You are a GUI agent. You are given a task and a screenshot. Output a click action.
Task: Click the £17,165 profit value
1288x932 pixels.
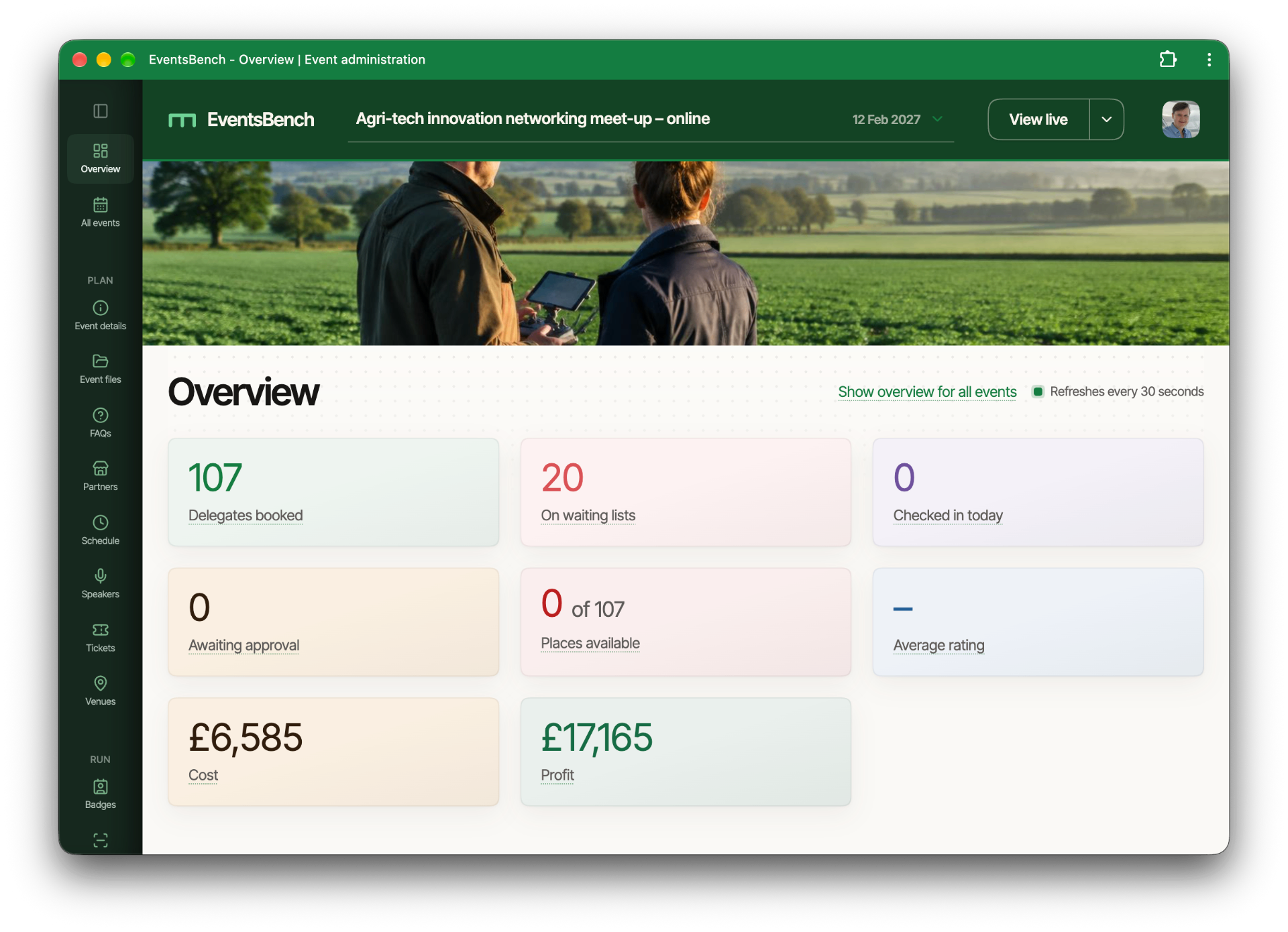tap(596, 738)
